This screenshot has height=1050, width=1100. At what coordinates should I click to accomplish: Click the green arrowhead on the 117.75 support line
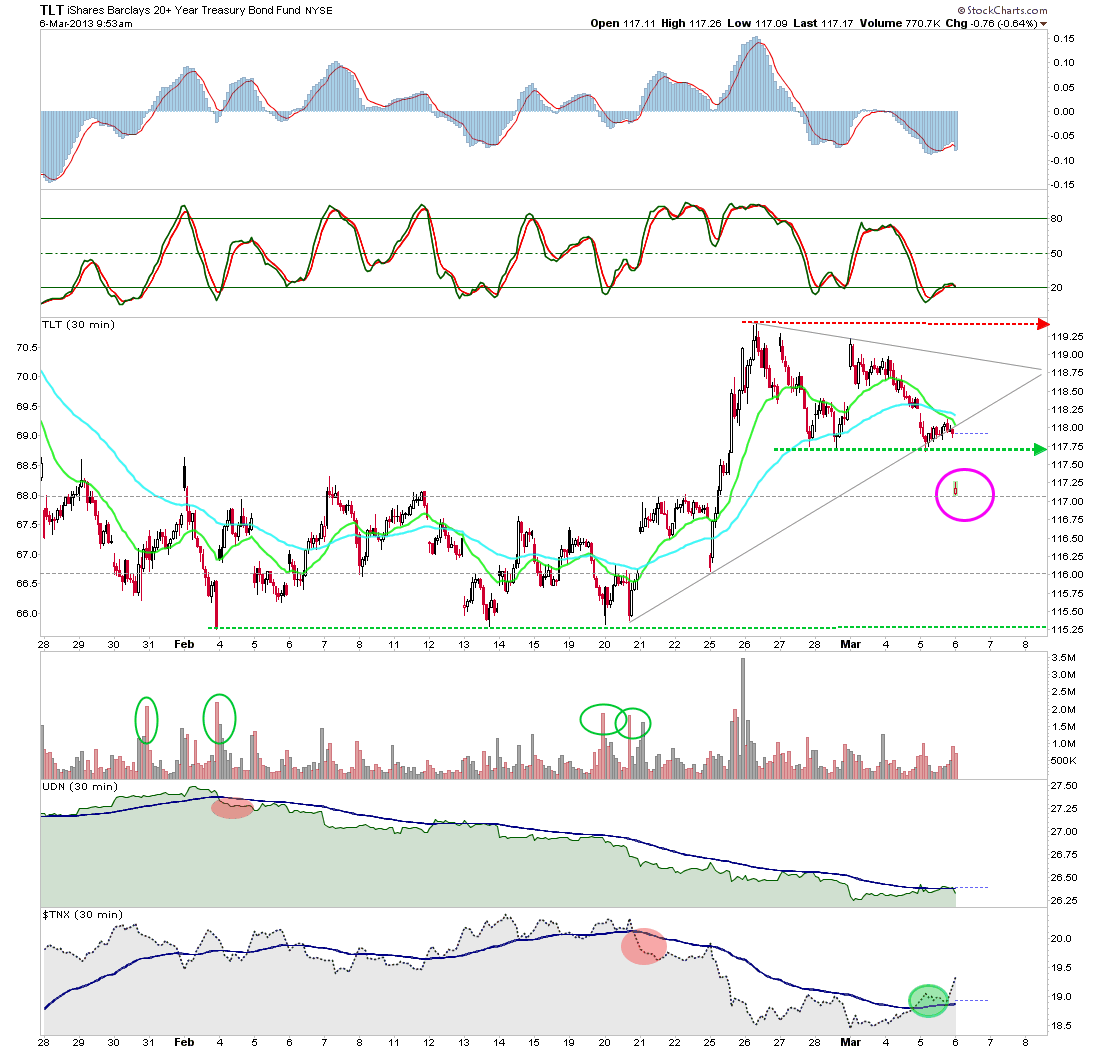point(1041,449)
